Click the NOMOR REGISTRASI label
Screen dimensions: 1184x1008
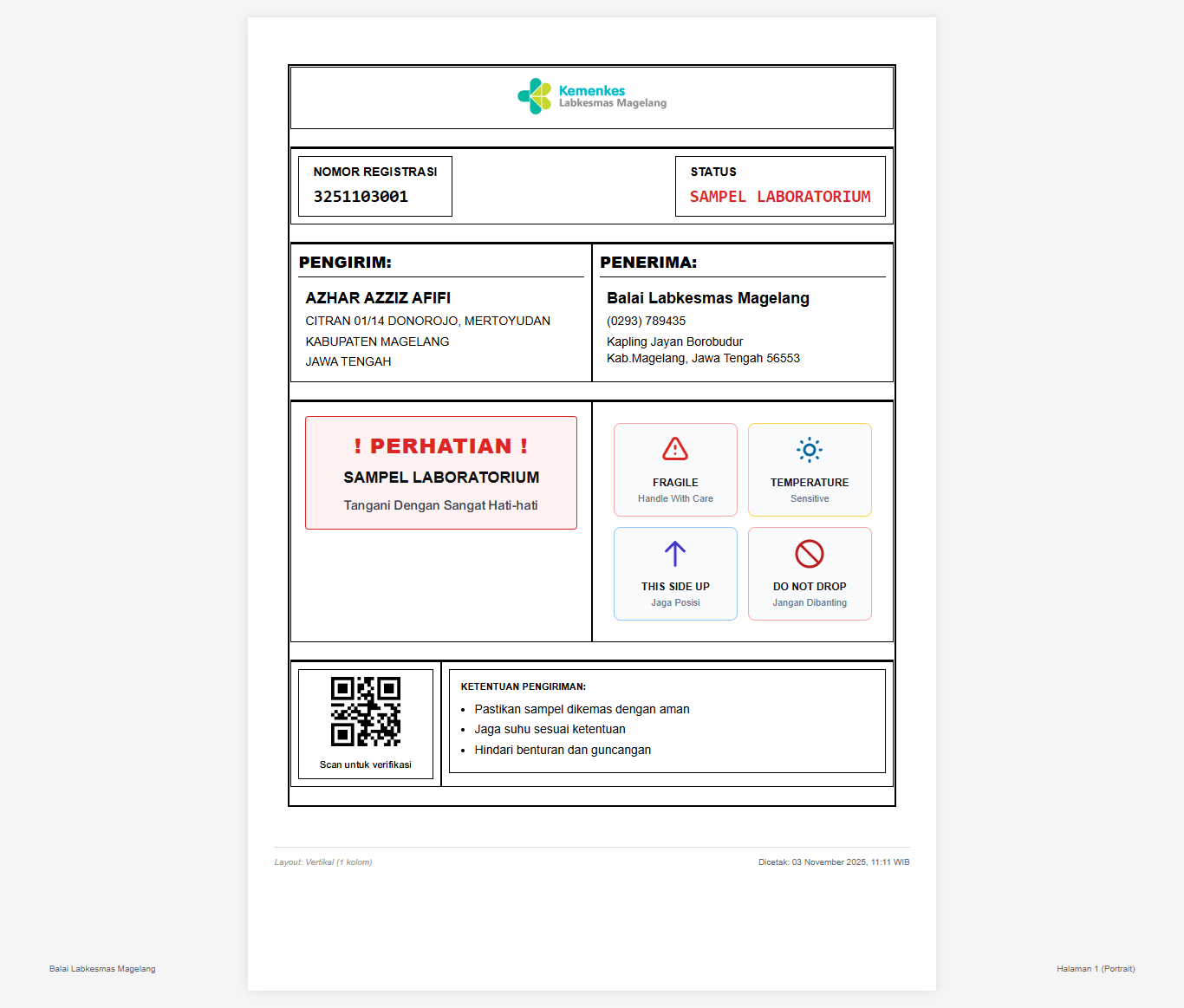click(375, 172)
